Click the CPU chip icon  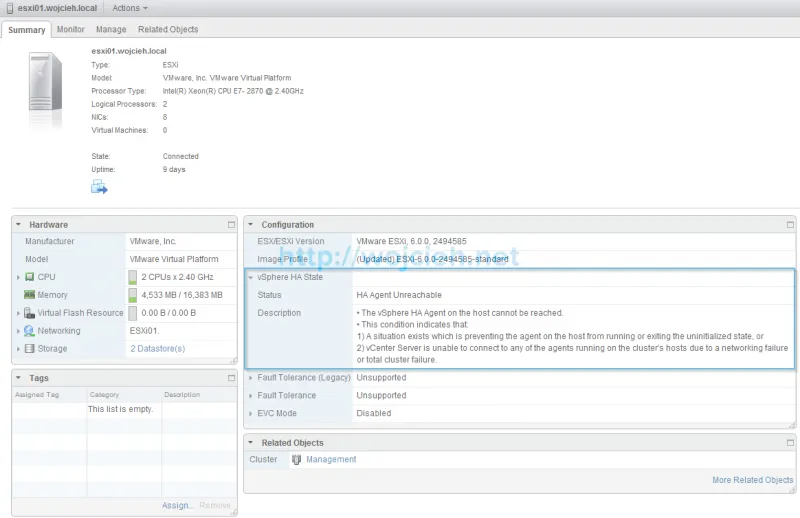tap(30, 277)
